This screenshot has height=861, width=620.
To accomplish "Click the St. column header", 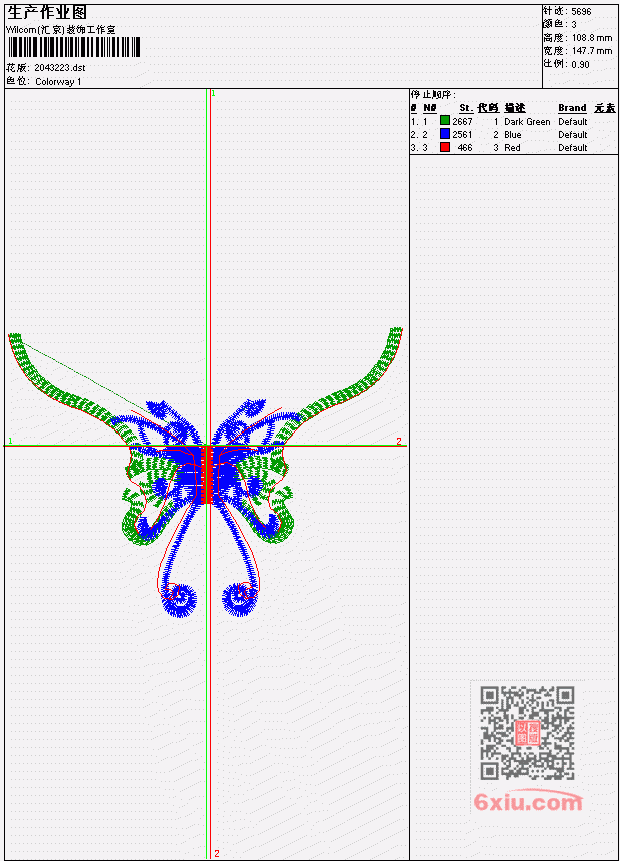I will point(466,108).
